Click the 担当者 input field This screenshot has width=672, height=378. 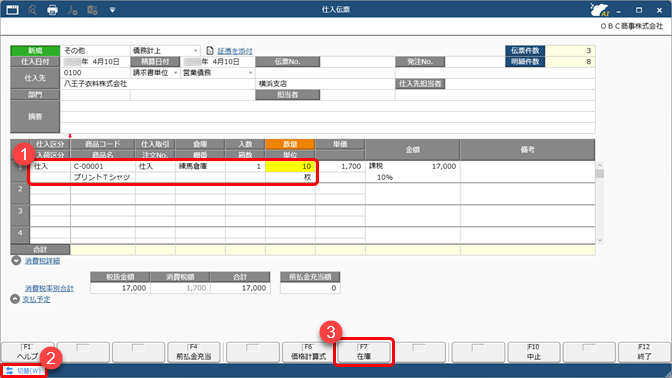click(357, 95)
